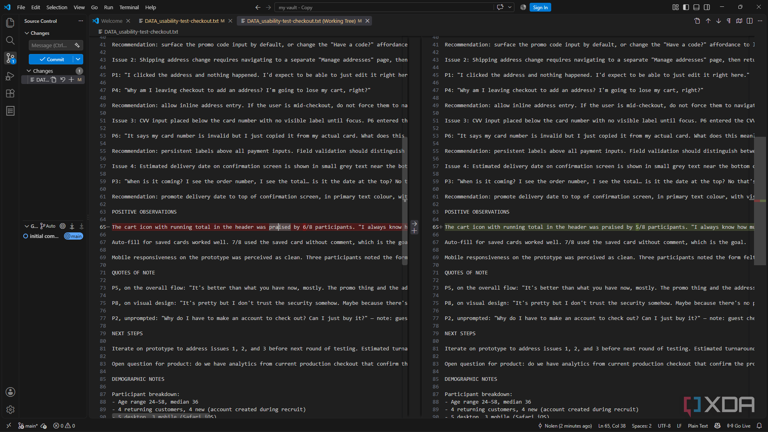The image size is (768, 432).
Task: Click the Go Live button in status bar
Action: pyautogui.click(x=738, y=426)
